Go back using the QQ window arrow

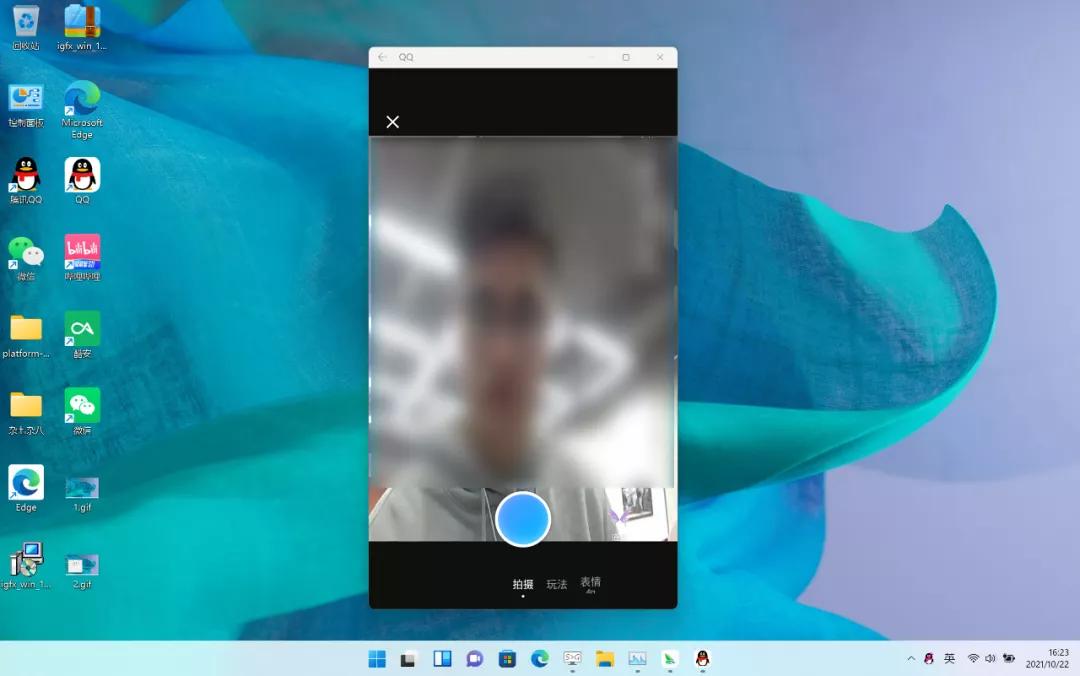382,57
